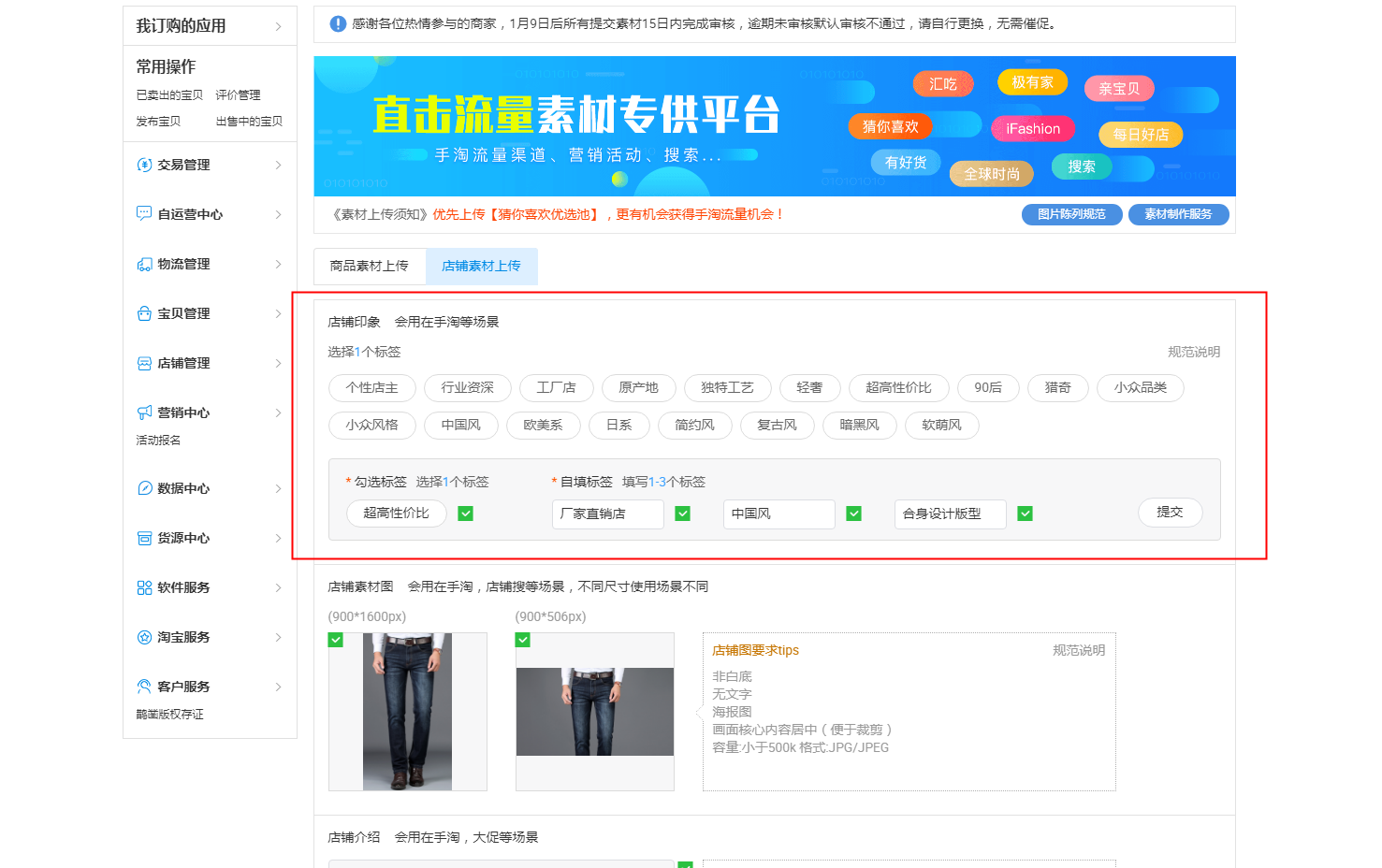Click 素材制作服务 button
This screenshot has height=868, width=1382.
(x=1178, y=214)
